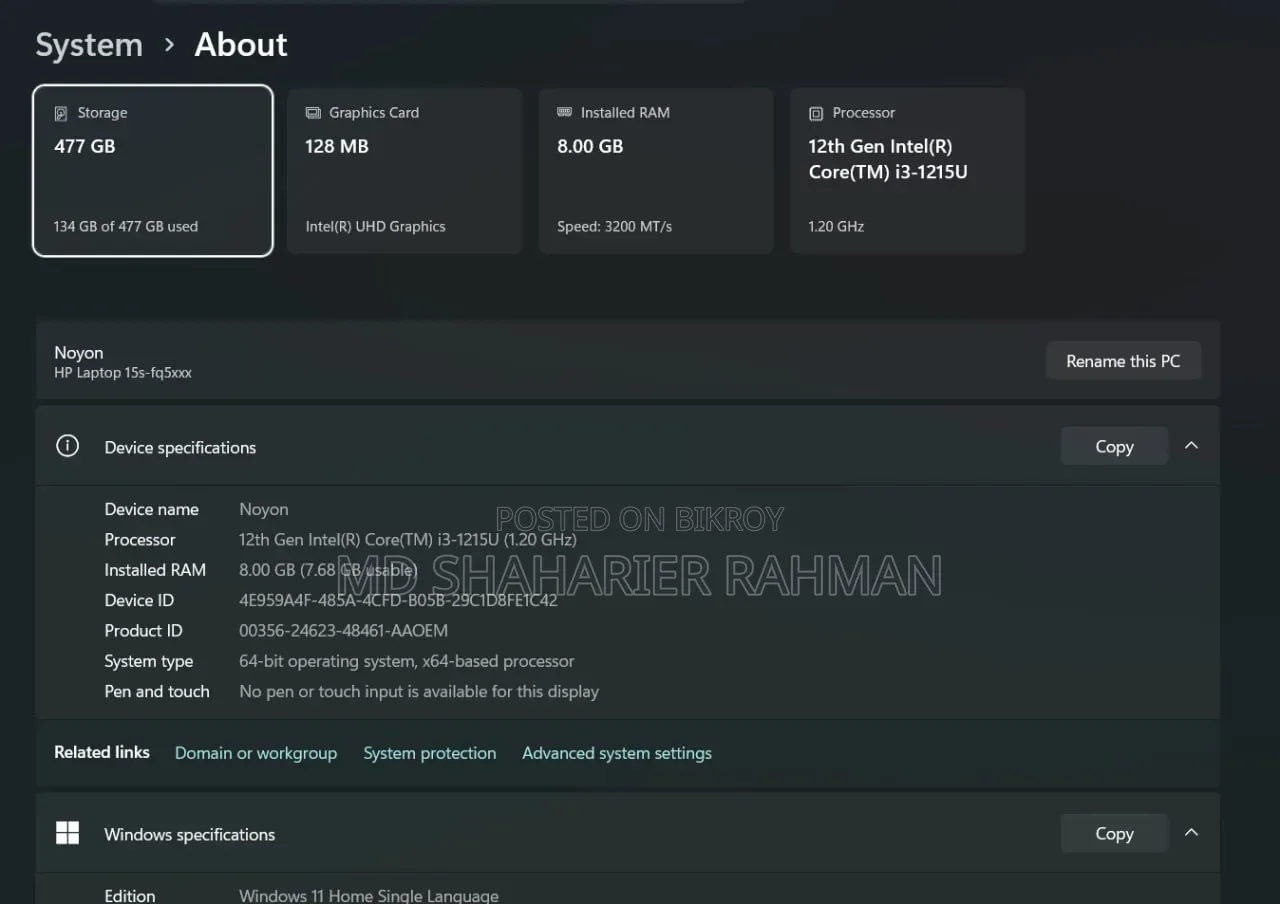The height and width of the screenshot is (904, 1280).
Task: Click the Related links label
Action: pos(102,752)
